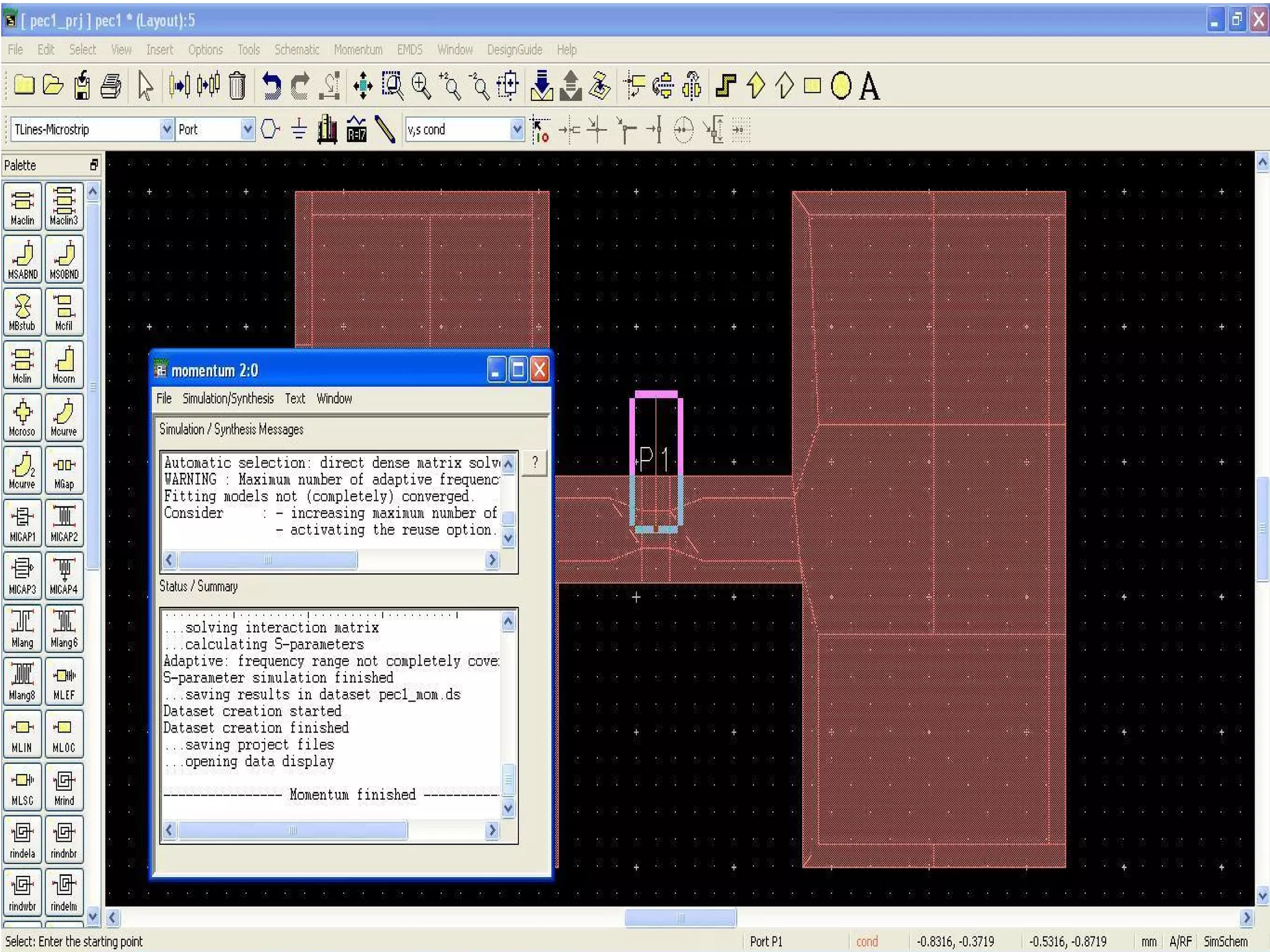Choose the MLIN palette component
This screenshot has width=1270, height=952.
click(x=23, y=734)
